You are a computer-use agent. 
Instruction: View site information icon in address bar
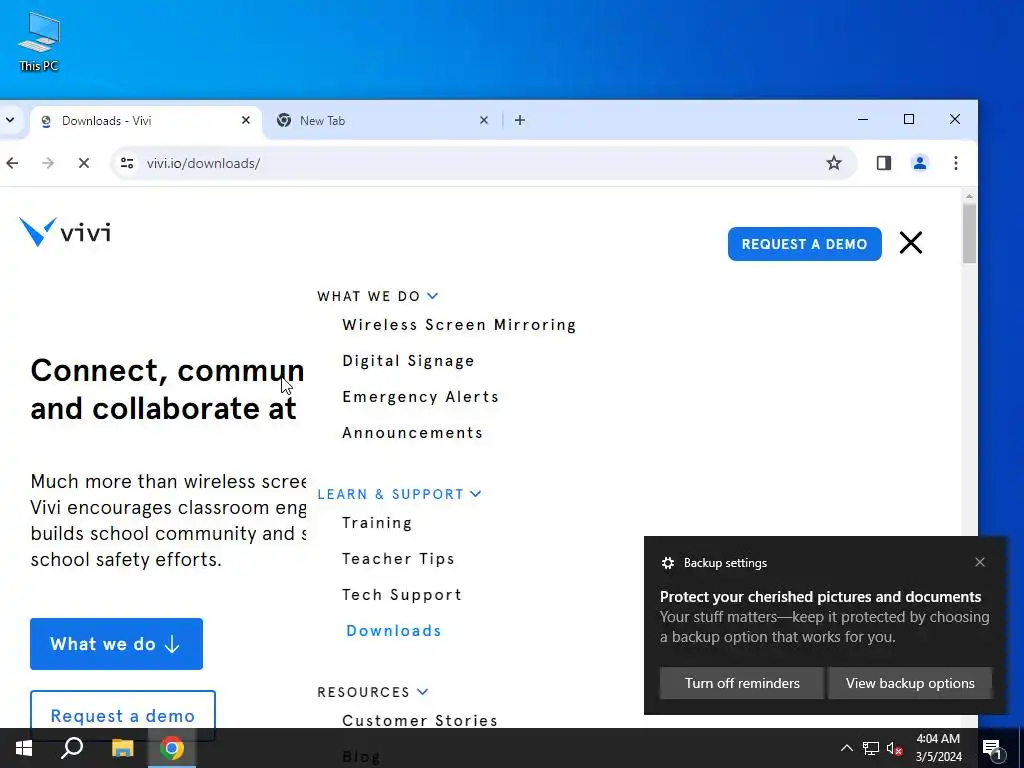(x=127, y=163)
